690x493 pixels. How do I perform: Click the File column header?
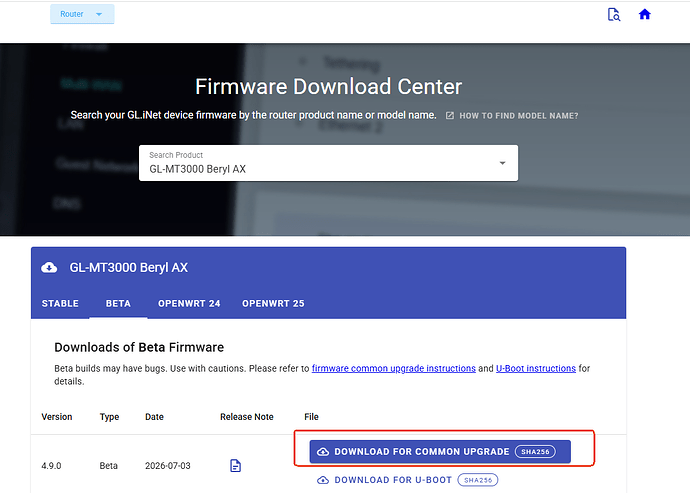point(311,417)
